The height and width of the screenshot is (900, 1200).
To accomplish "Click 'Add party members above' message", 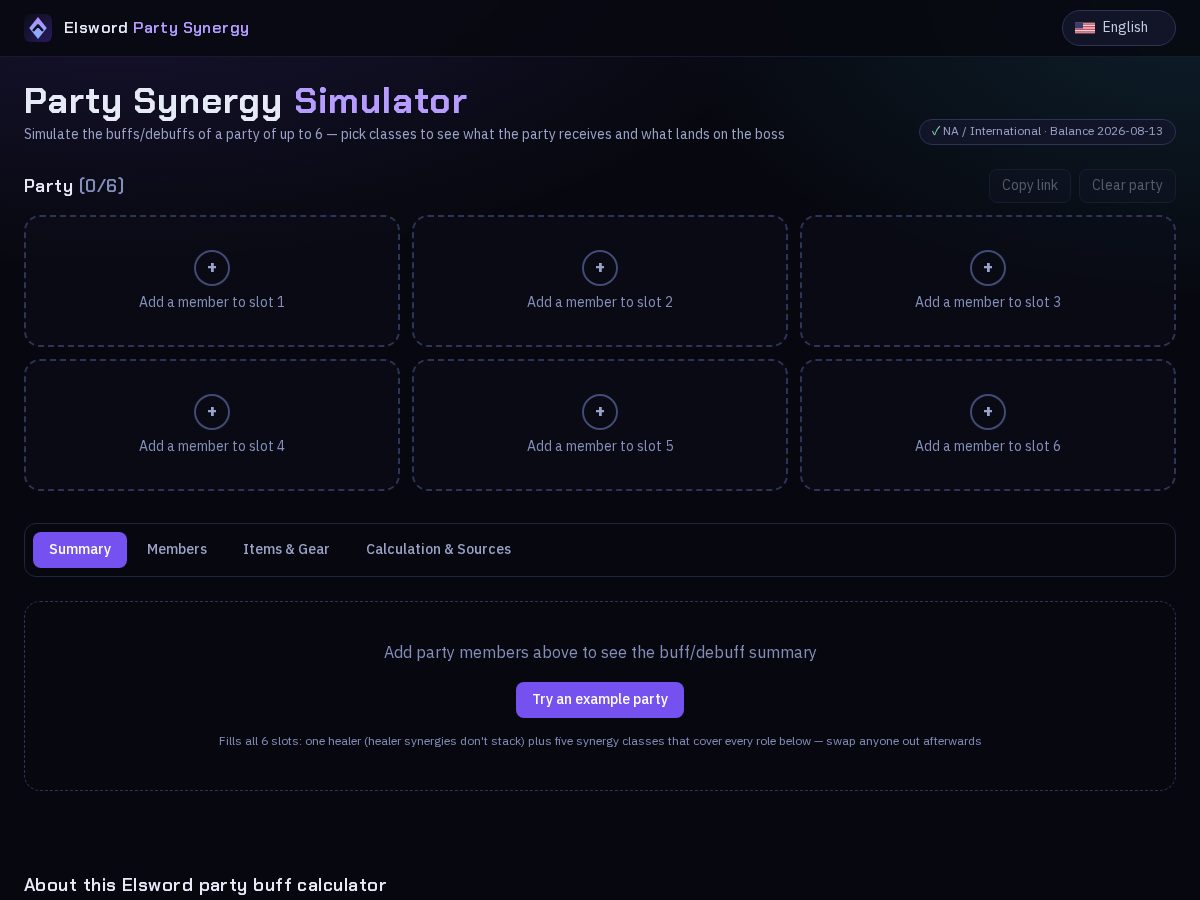I will click(x=600, y=652).
